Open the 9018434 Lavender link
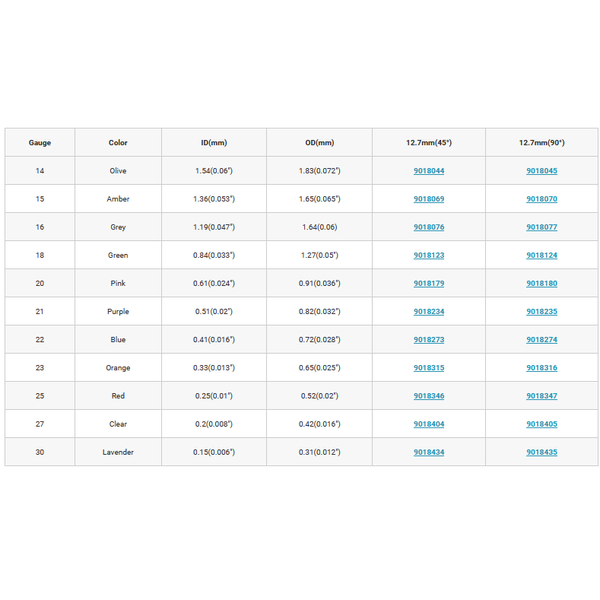This screenshot has width=600, height=600. [429, 452]
